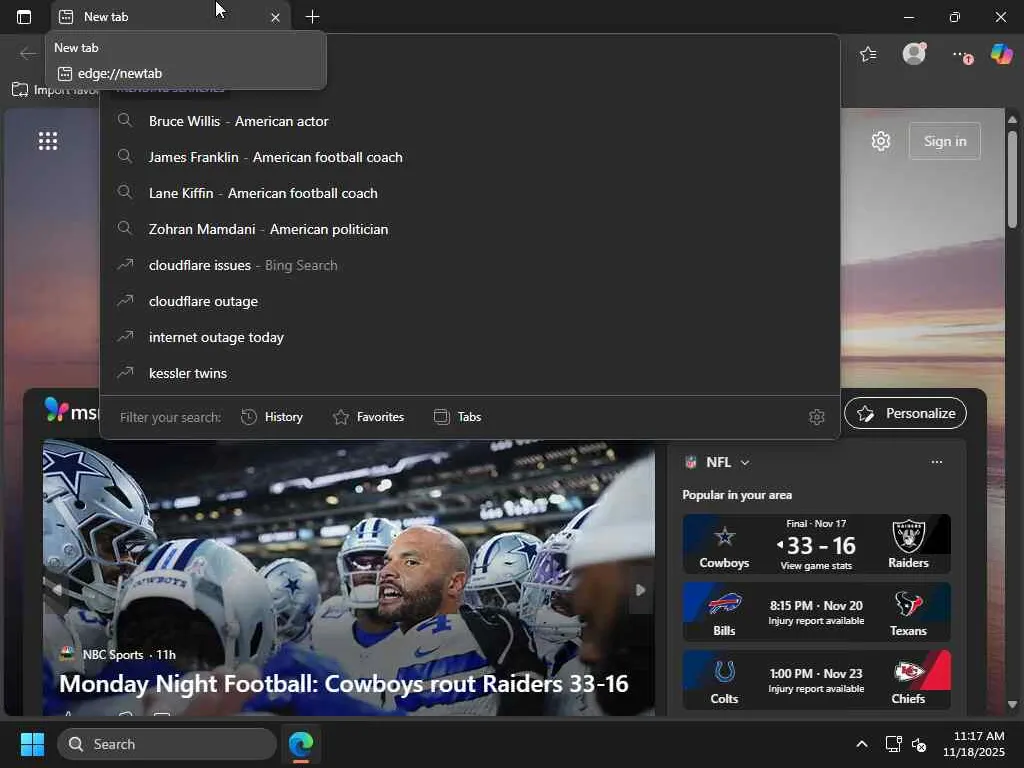Filter search by Tabs
1024x768 pixels.
tap(458, 417)
